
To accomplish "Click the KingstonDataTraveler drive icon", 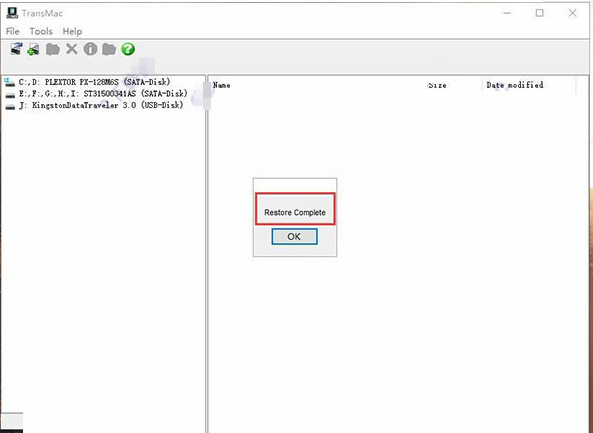I will 11,106.
